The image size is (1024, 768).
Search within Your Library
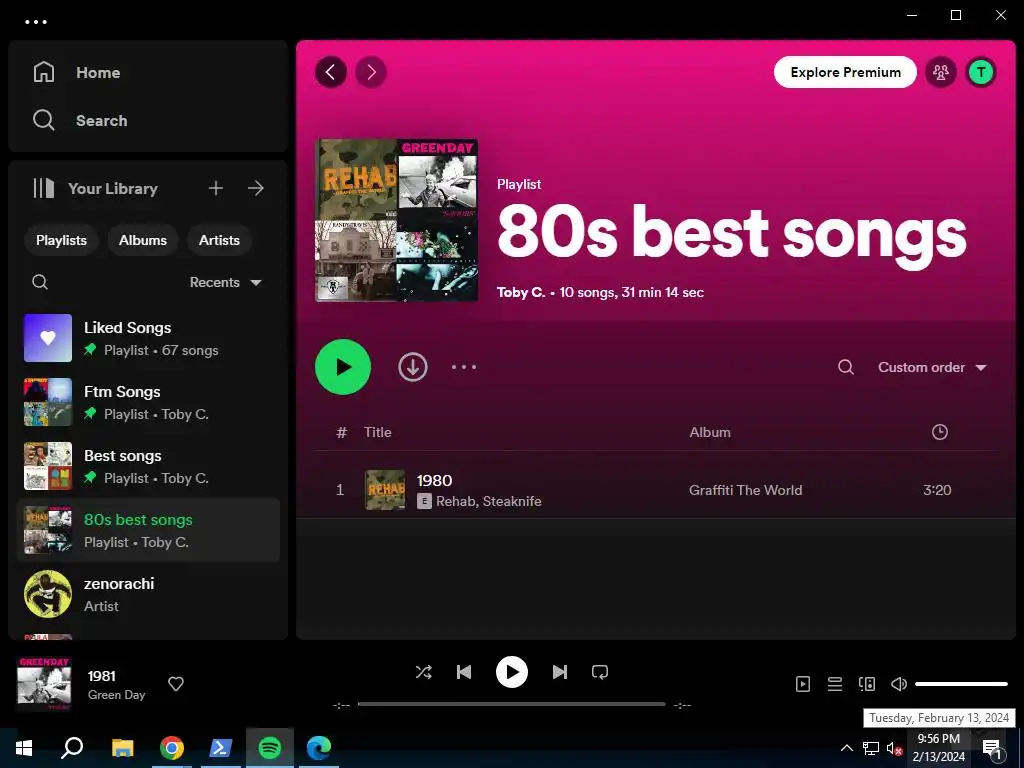pos(40,282)
